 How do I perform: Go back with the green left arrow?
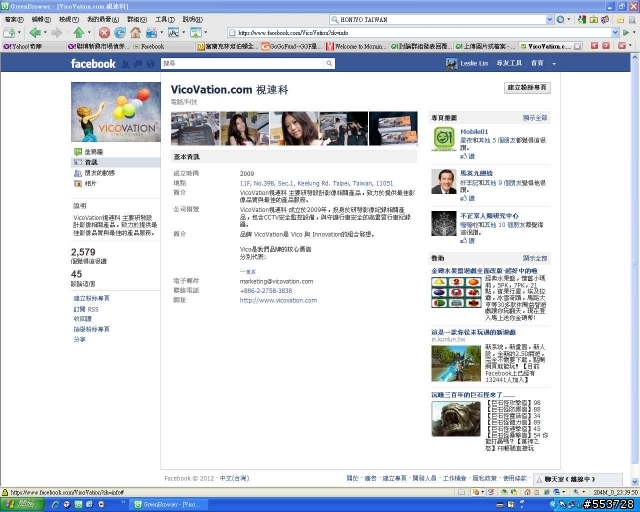(35, 33)
